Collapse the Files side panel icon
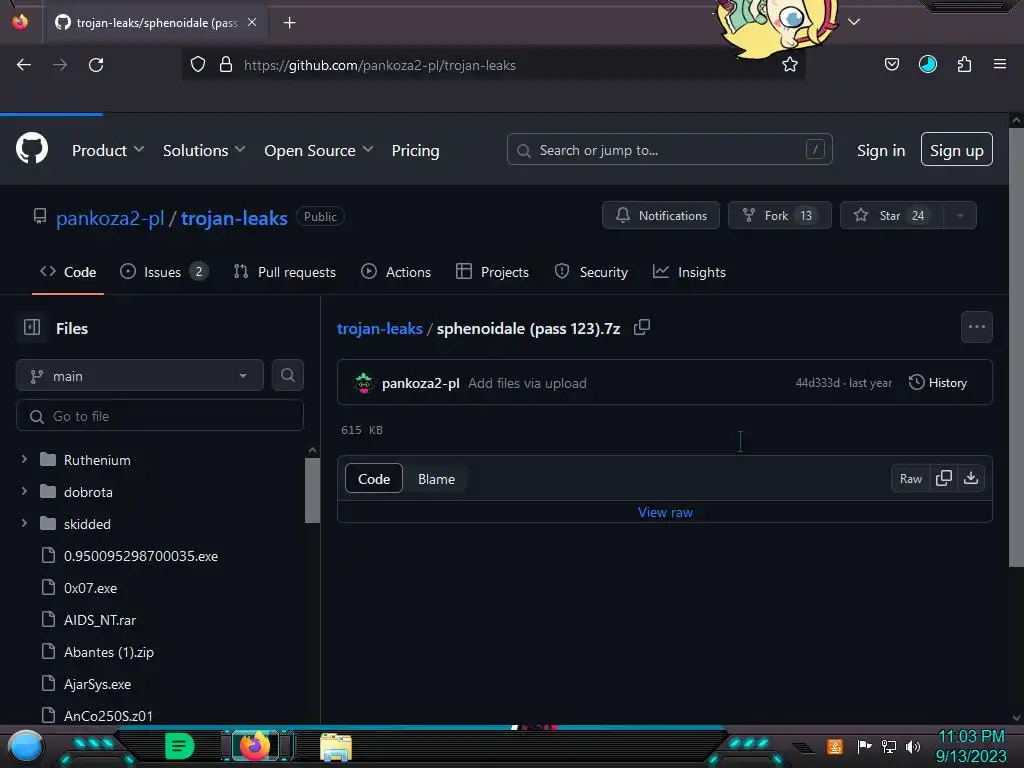Image resolution: width=1024 pixels, height=768 pixels. [32, 327]
